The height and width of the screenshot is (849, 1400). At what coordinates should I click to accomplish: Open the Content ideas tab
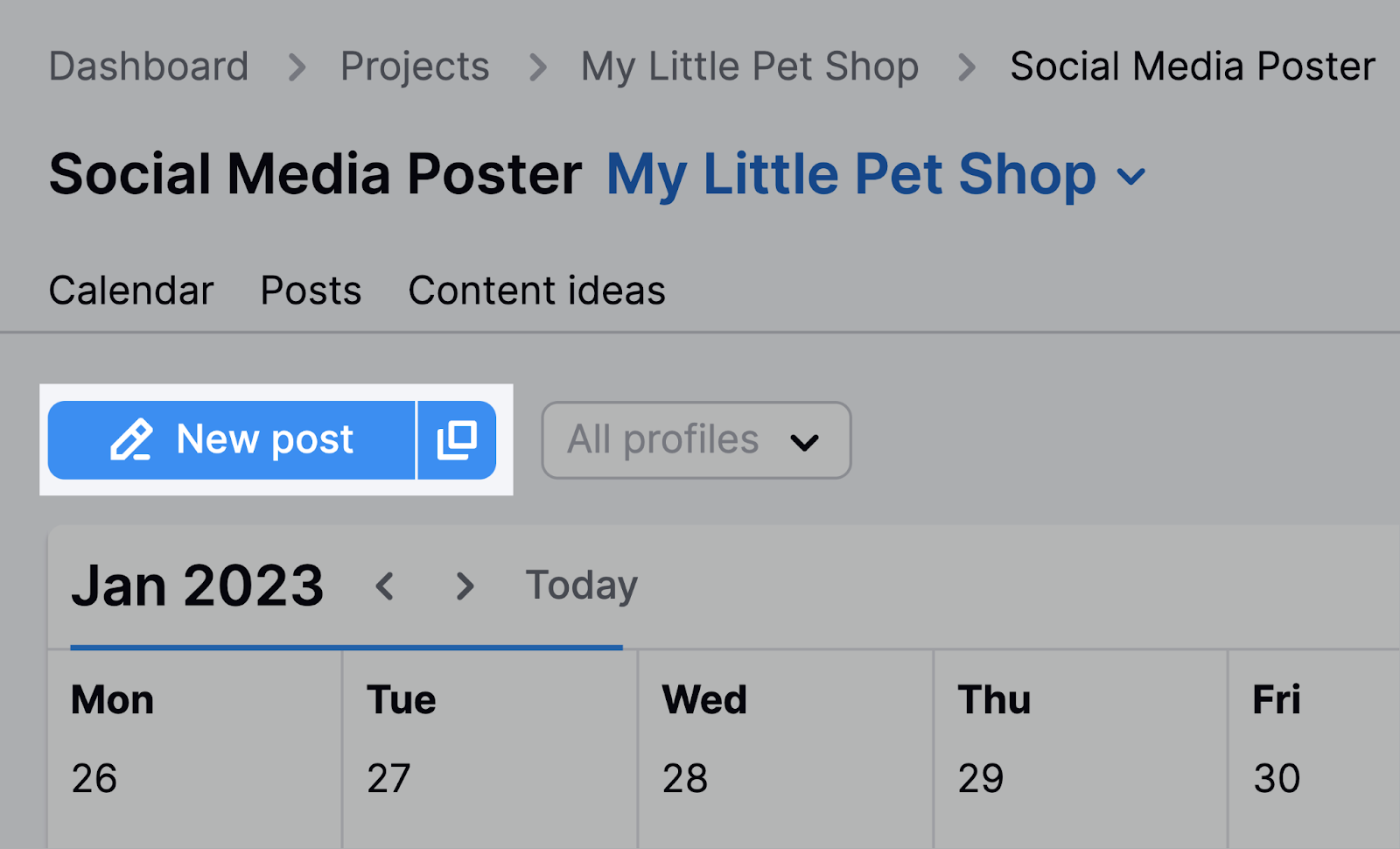(536, 291)
